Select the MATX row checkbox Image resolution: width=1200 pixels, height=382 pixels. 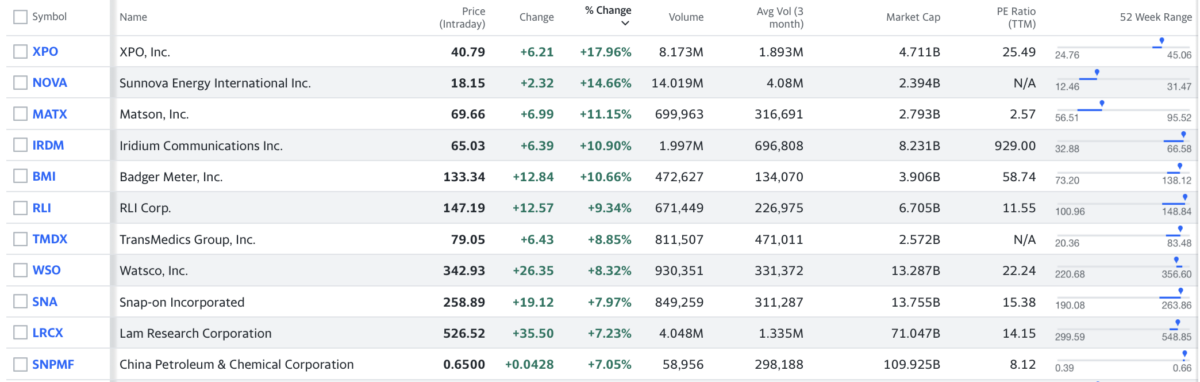click(20, 114)
